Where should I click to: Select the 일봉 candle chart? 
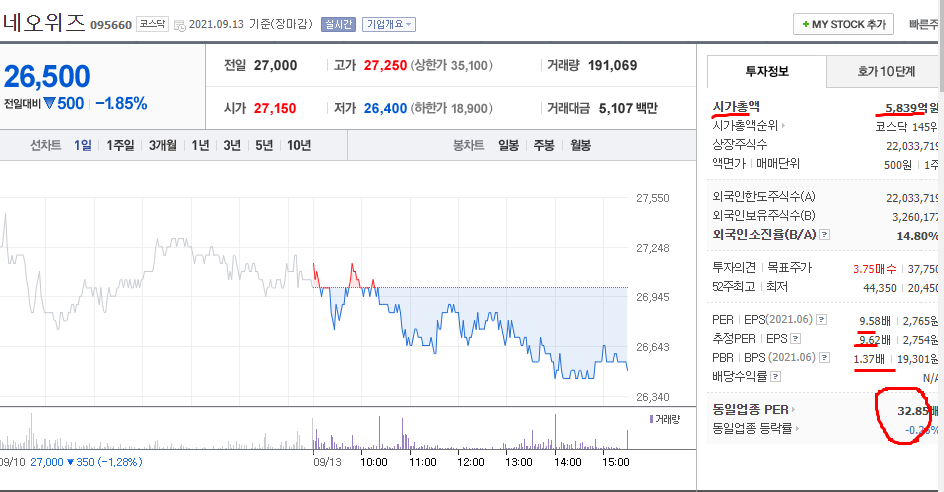(x=508, y=145)
